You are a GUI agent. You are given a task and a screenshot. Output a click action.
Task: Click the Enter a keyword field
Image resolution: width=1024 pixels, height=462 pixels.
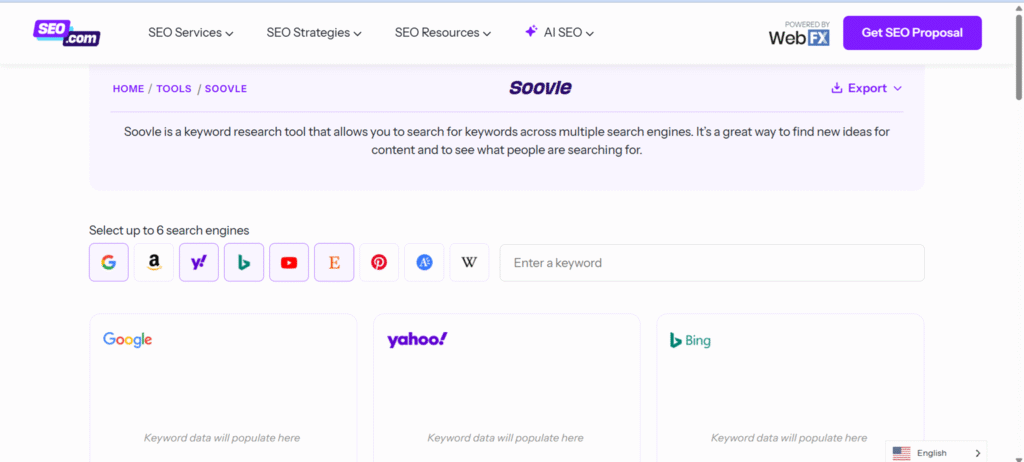click(711, 263)
